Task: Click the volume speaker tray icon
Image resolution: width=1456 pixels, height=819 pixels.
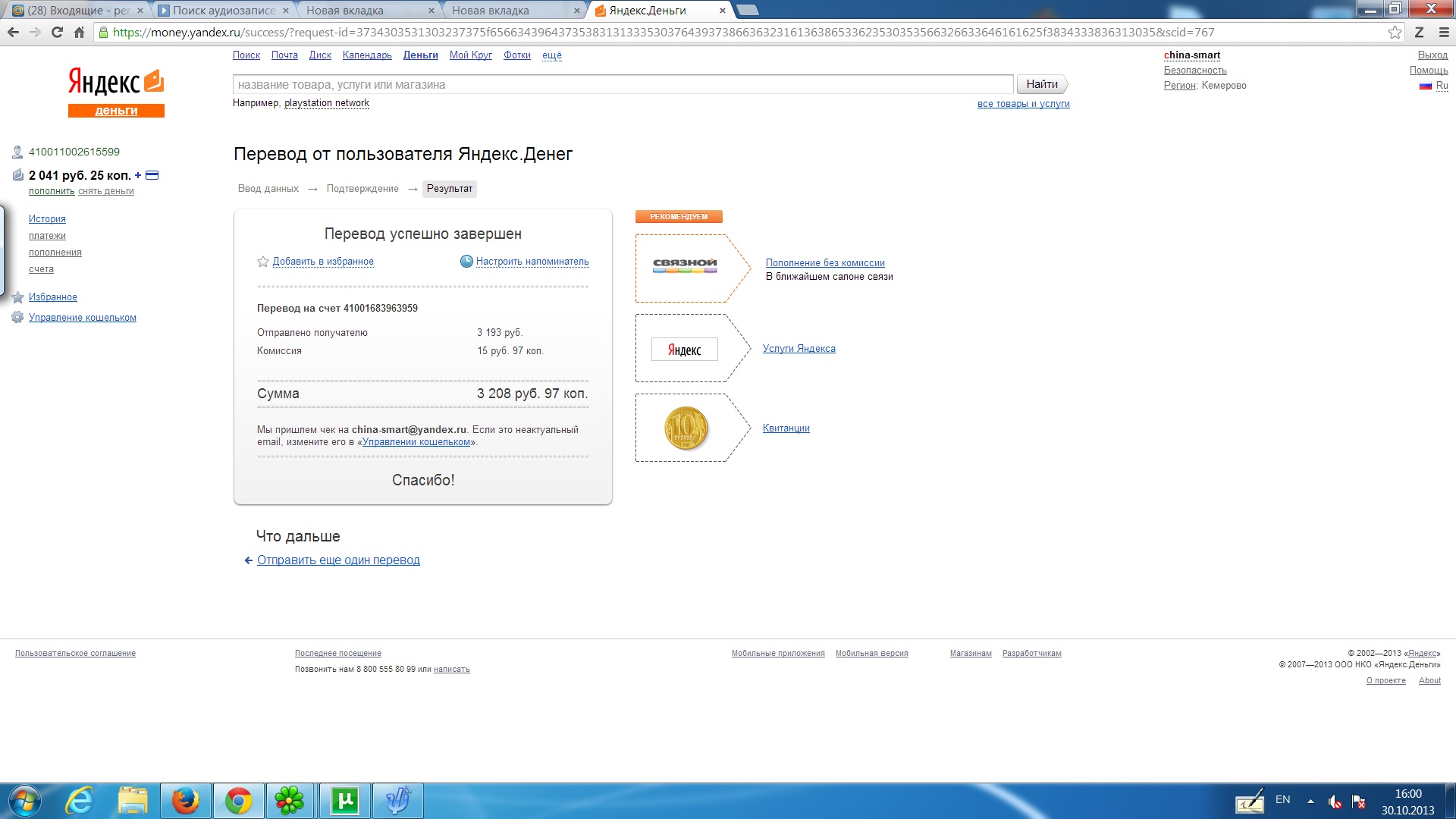Action: point(1335,802)
